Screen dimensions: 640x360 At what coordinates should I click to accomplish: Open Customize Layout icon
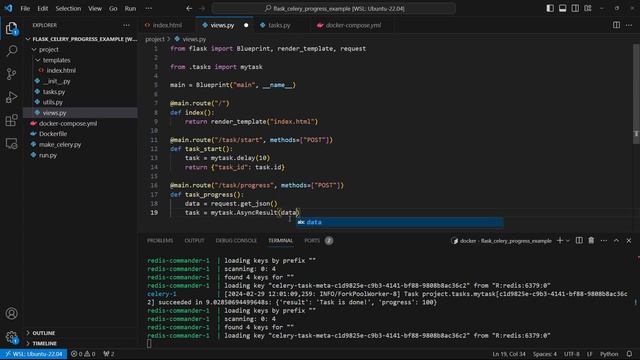click(588, 8)
